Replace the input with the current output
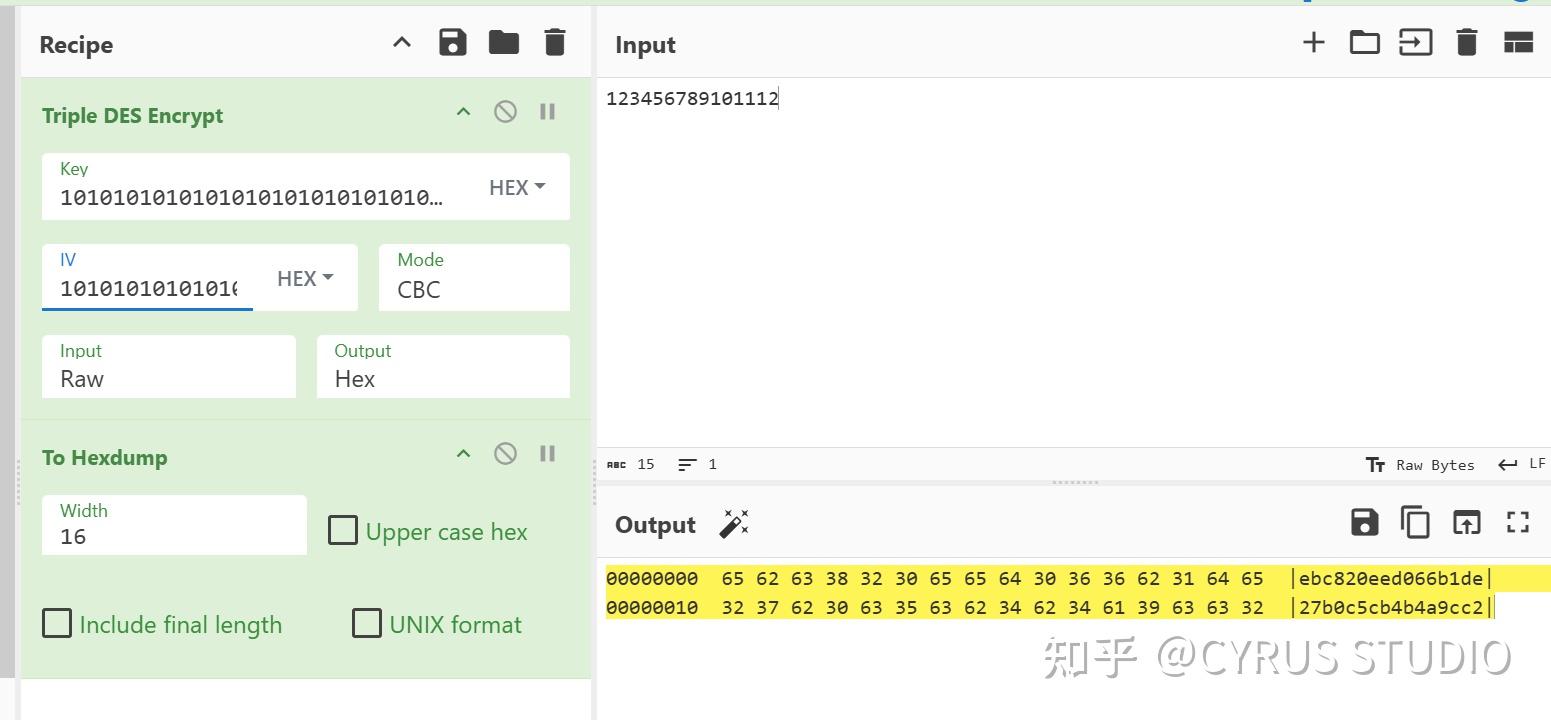This screenshot has width=1551, height=720. tap(1466, 522)
